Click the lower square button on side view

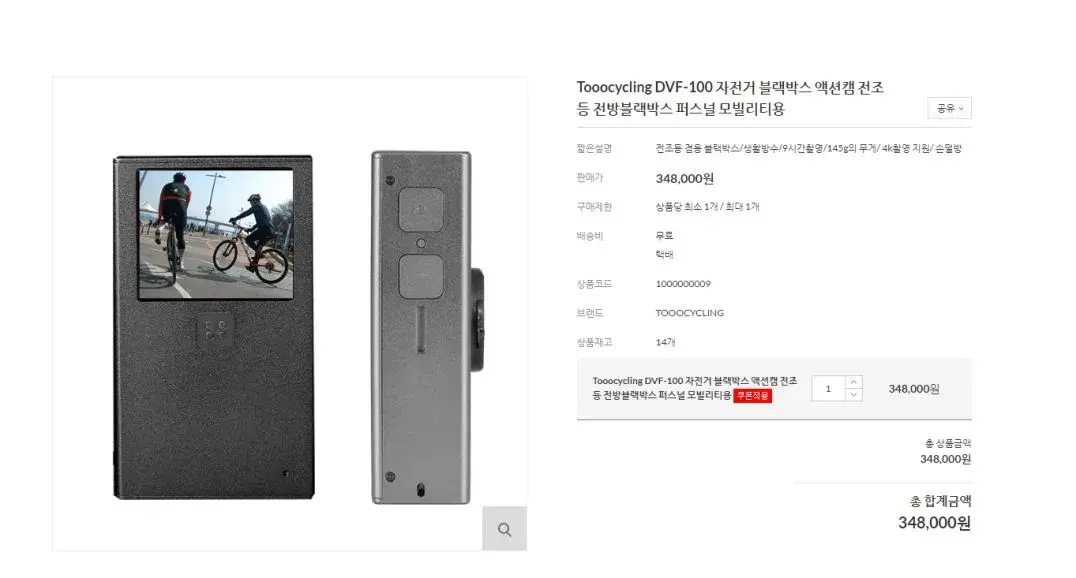[x=421, y=276]
